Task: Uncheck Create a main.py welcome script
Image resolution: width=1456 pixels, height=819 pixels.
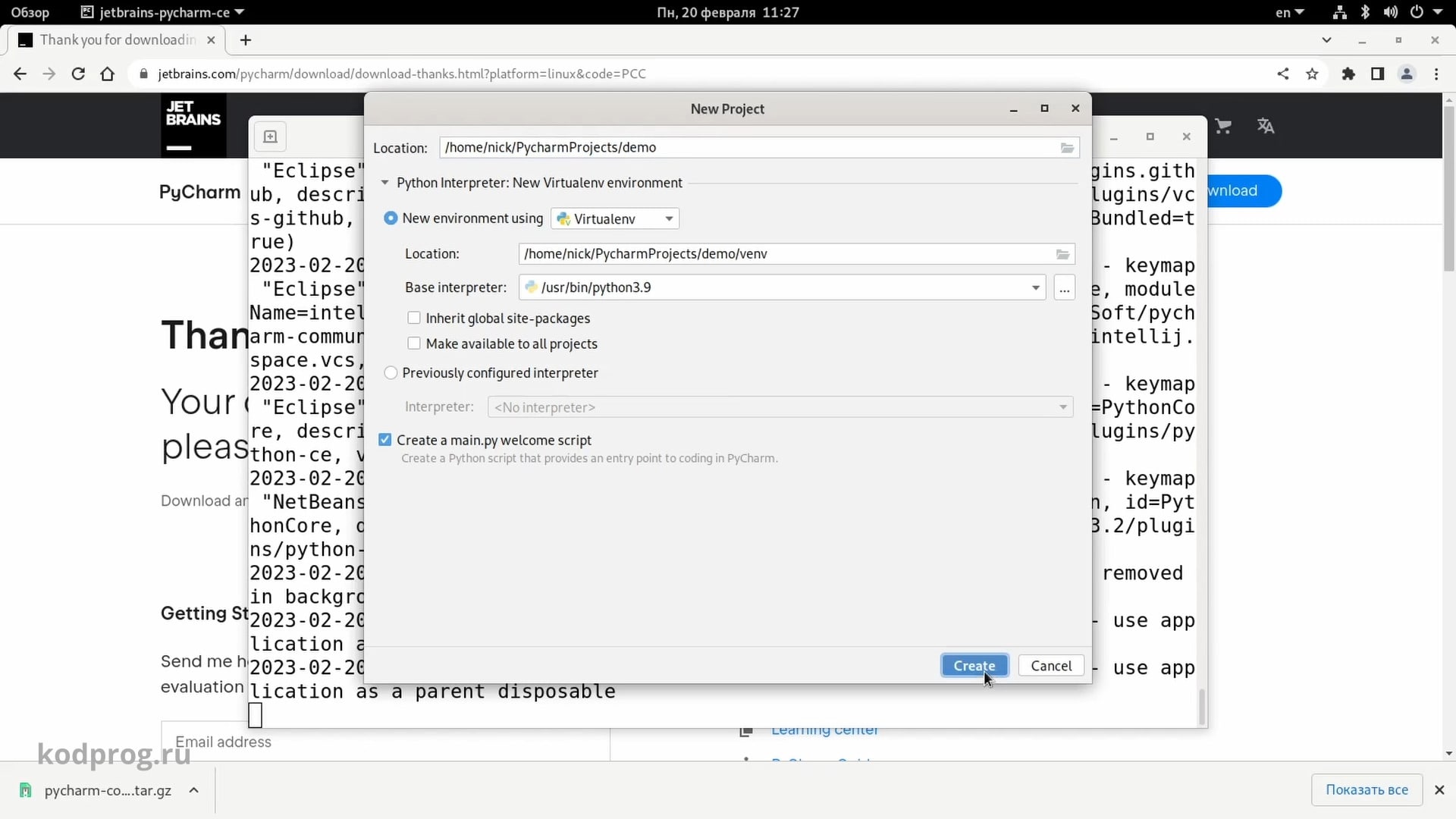Action: point(385,440)
